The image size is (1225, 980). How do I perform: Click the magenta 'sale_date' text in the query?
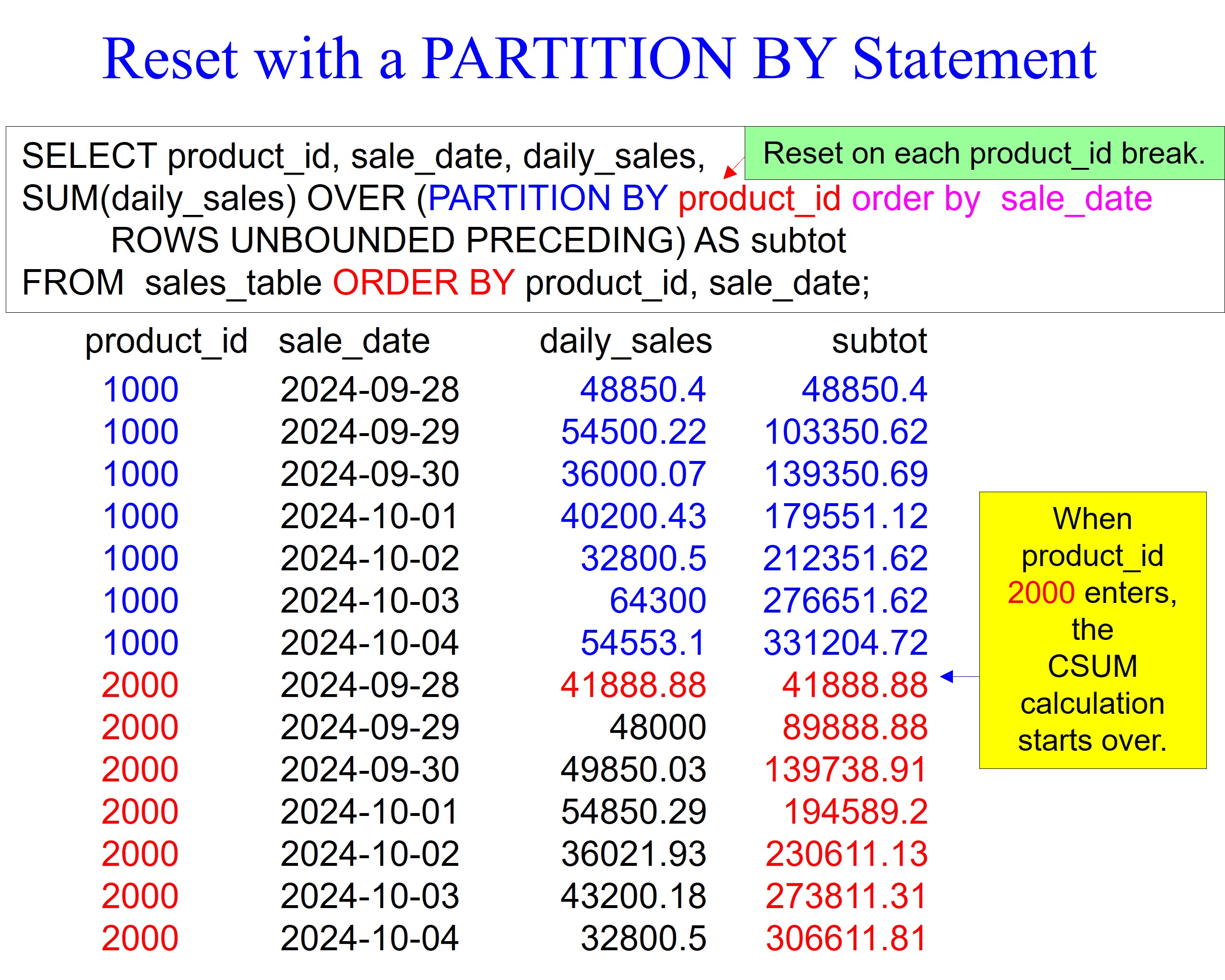(x=1076, y=198)
